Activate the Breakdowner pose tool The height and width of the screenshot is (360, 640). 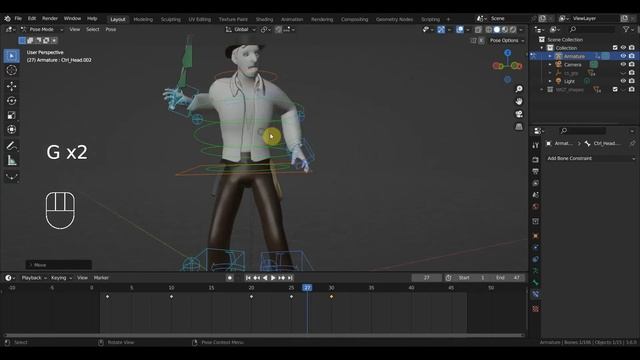pyautogui.click(x=11, y=176)
